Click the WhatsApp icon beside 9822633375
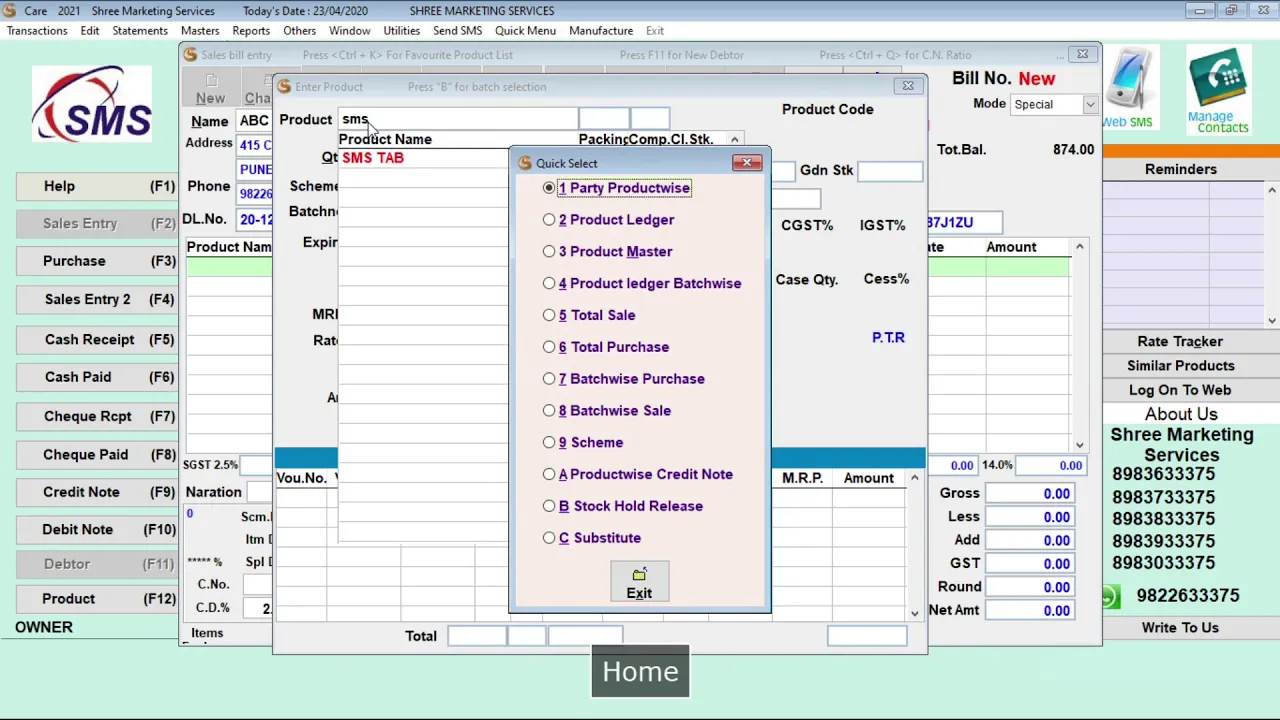 coord(1110,597)
